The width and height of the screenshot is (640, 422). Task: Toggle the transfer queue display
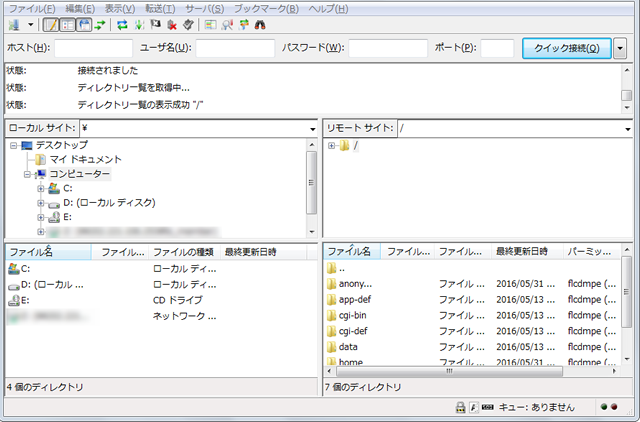pos(100,25)
